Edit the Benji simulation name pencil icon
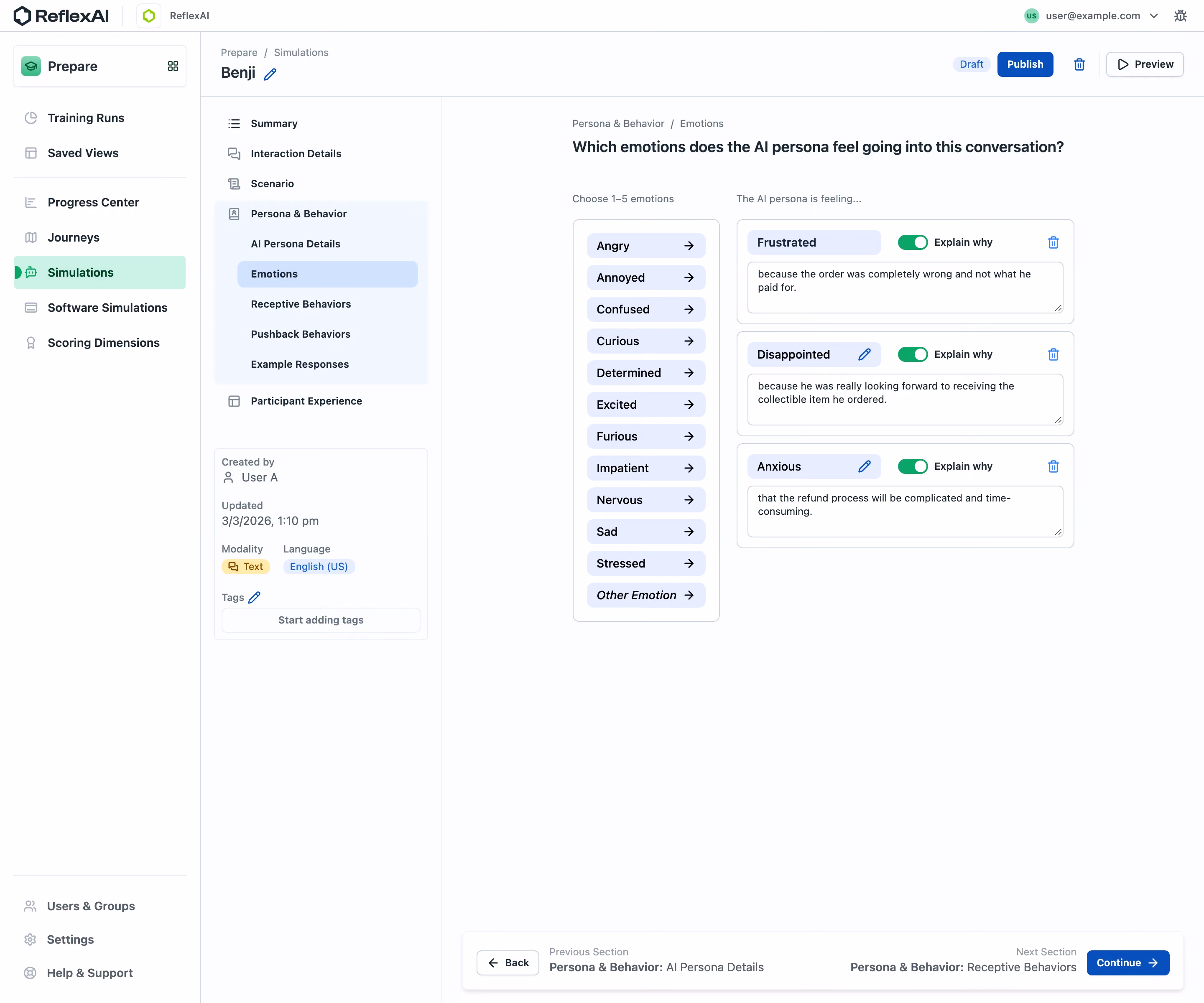The image size is (1204, 1003). (x=270, y=74)
